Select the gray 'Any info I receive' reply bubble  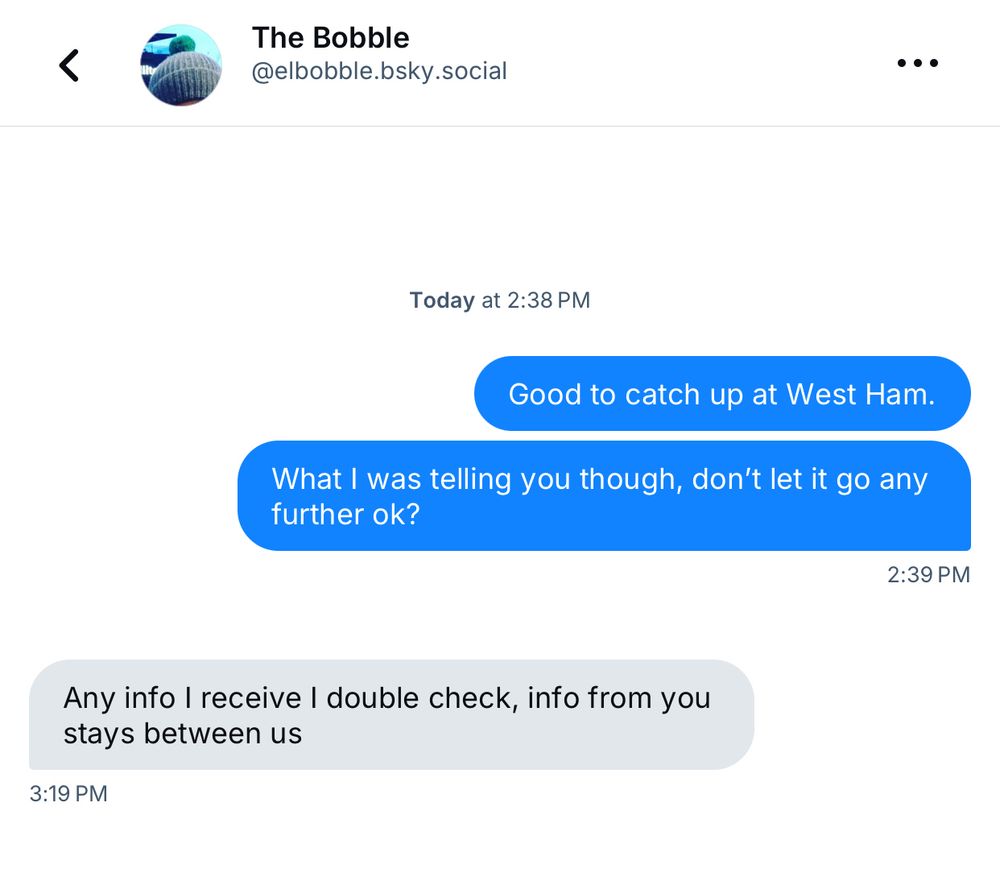tap(392, 714)
